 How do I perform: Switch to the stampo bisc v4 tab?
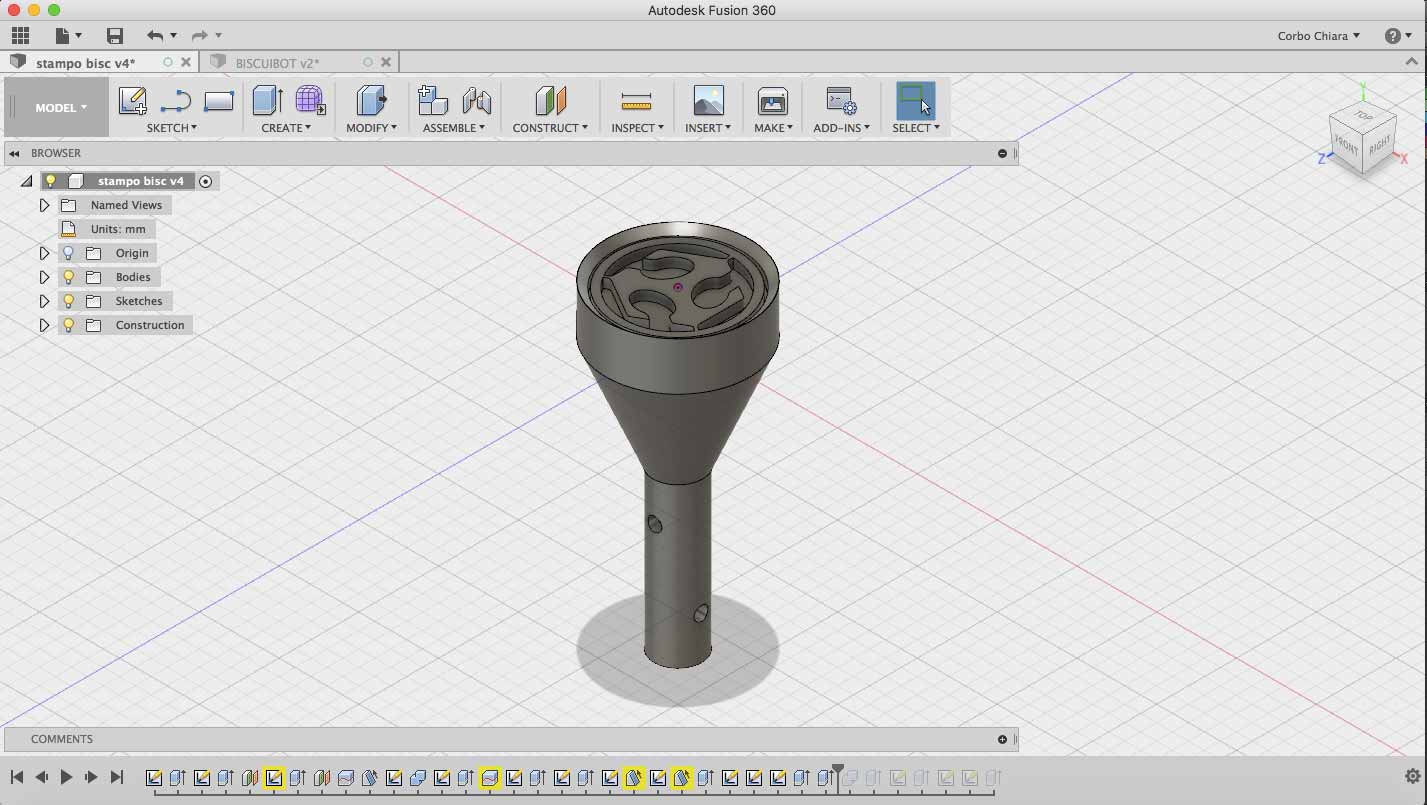click(85, 63)
